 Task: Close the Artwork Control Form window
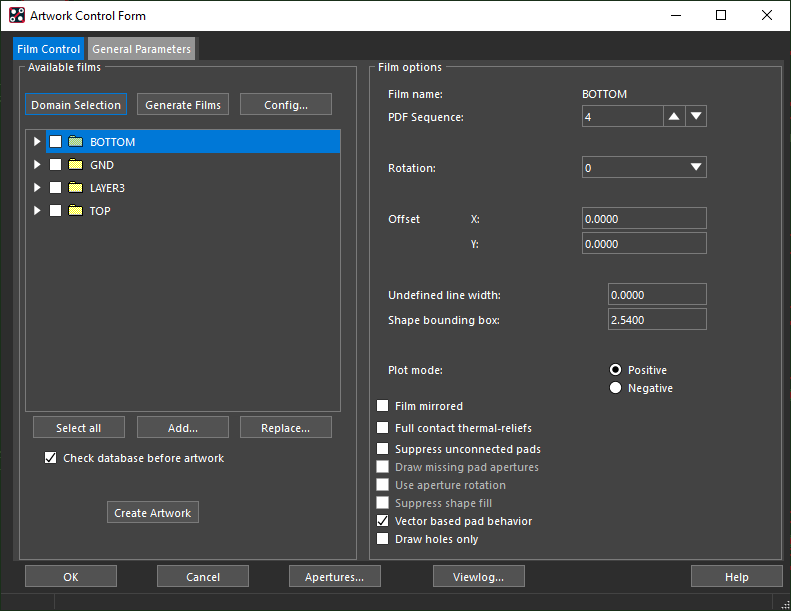coord(767,15)
